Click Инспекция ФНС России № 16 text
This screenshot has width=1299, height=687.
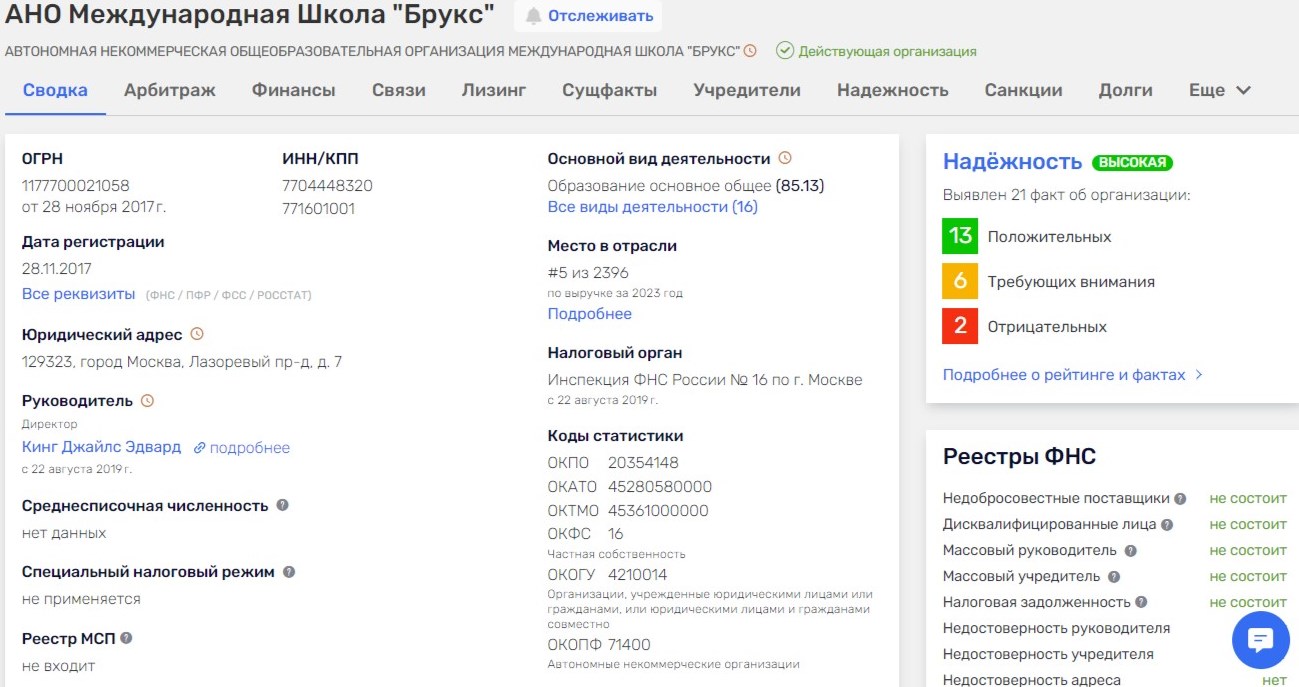pos(705,380)
